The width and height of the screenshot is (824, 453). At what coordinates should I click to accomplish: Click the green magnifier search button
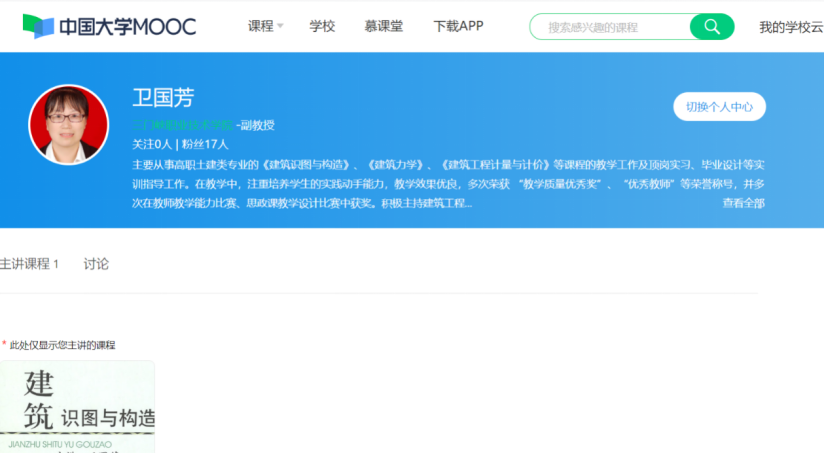(x=712, y=27)
